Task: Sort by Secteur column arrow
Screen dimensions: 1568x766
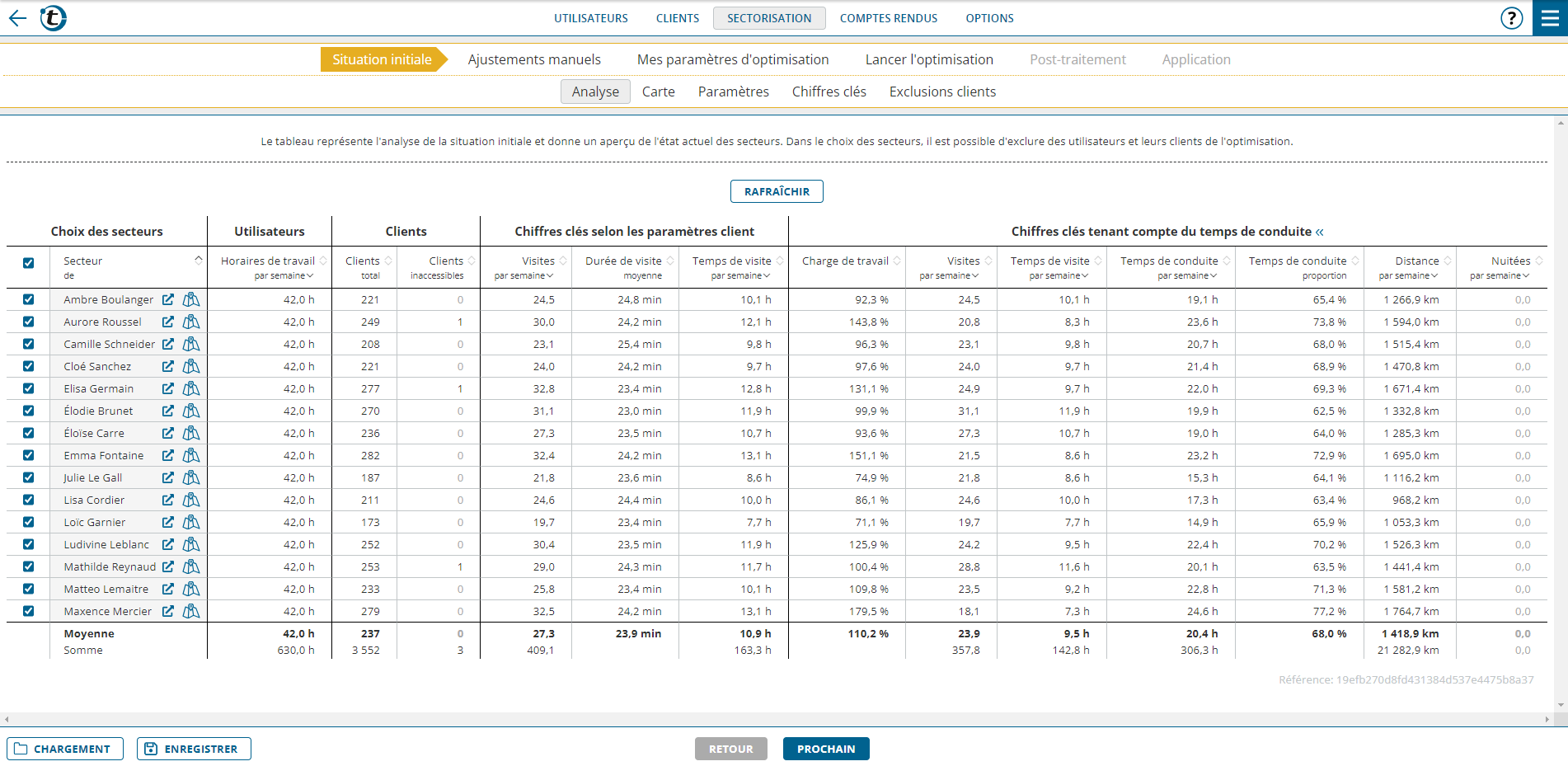Action: click(199, 260)
